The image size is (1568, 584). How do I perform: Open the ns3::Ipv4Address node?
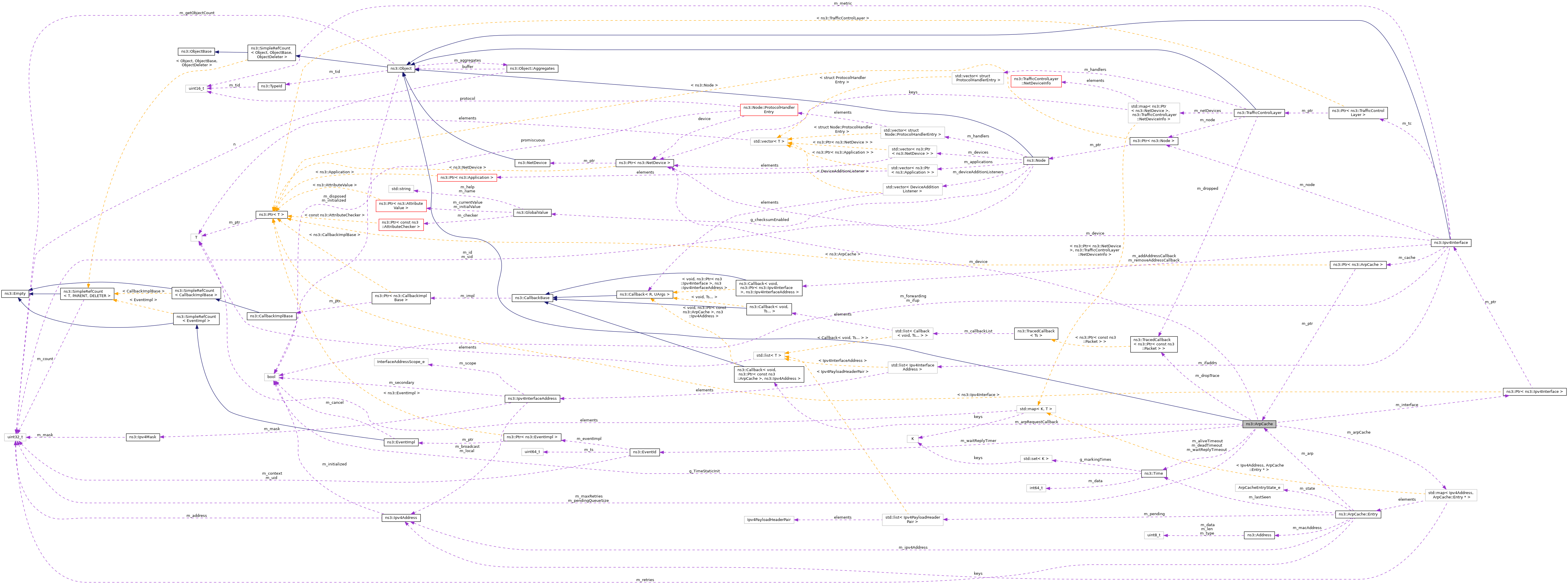click(401, 518)
